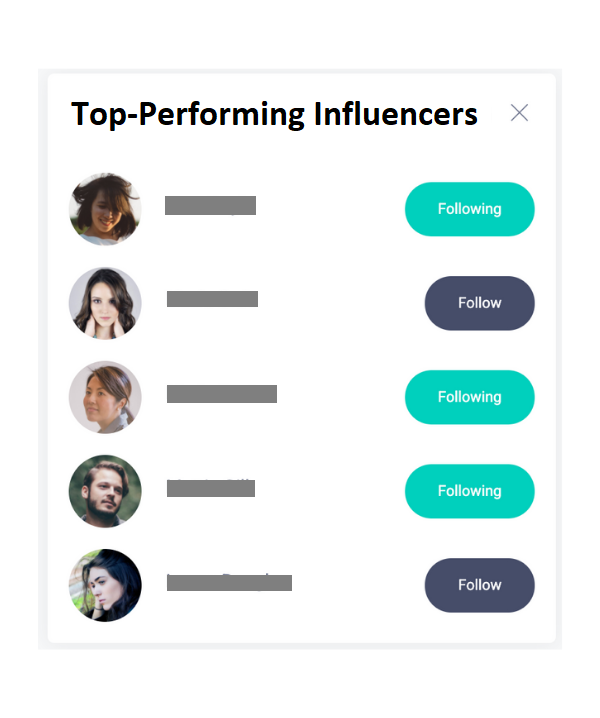
Task: Unfollow the bearded man with Following button
Action: (469, 491)
